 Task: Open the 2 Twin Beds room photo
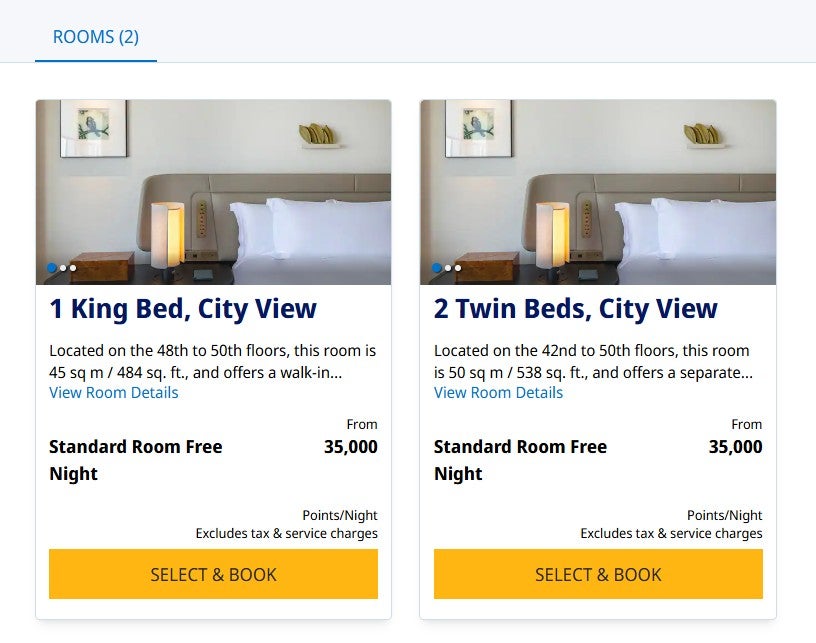(x=598, y=180)
